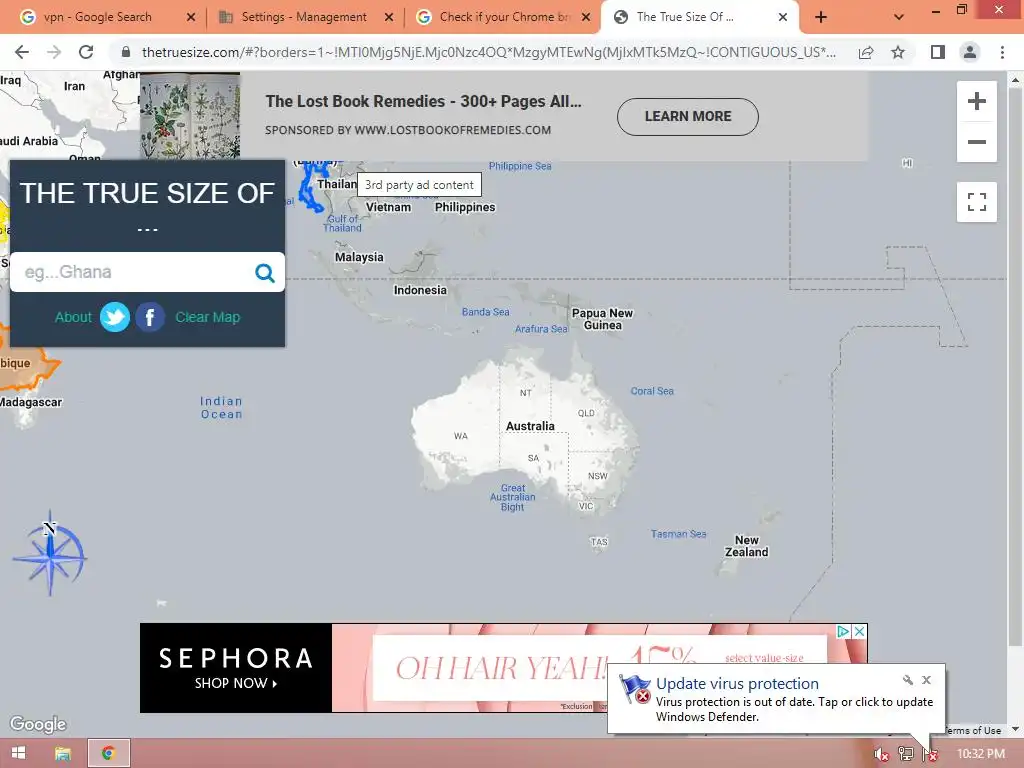
Task: Switch to Check if your Chrome tab
Action: click(x=504, y=17)
